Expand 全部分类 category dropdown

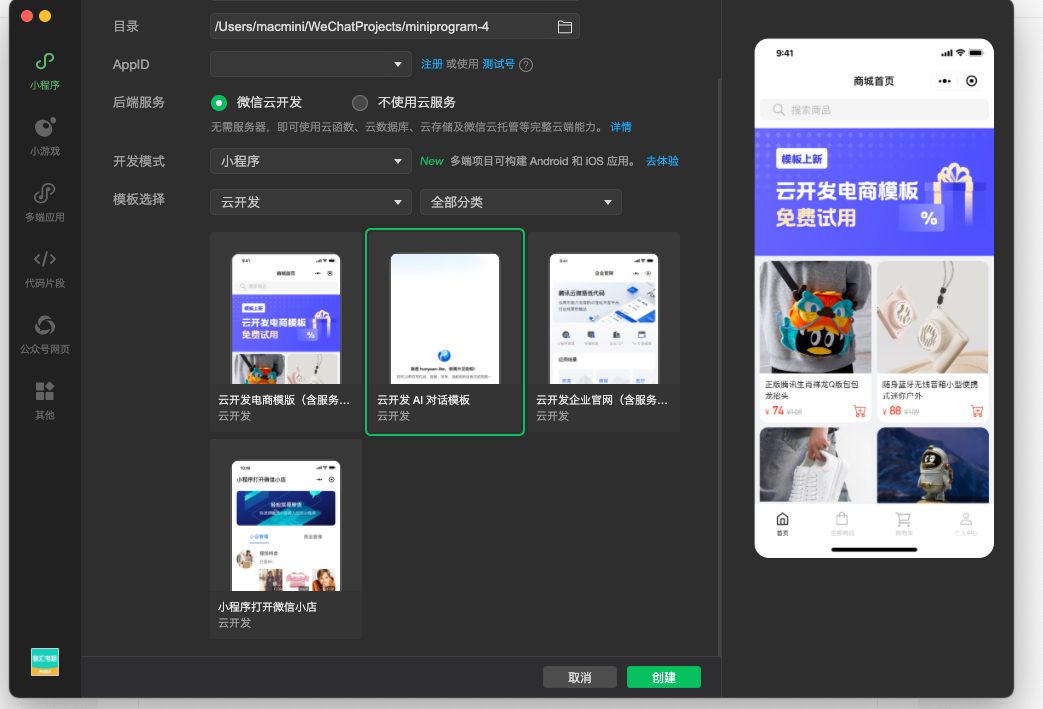point(521,202)
